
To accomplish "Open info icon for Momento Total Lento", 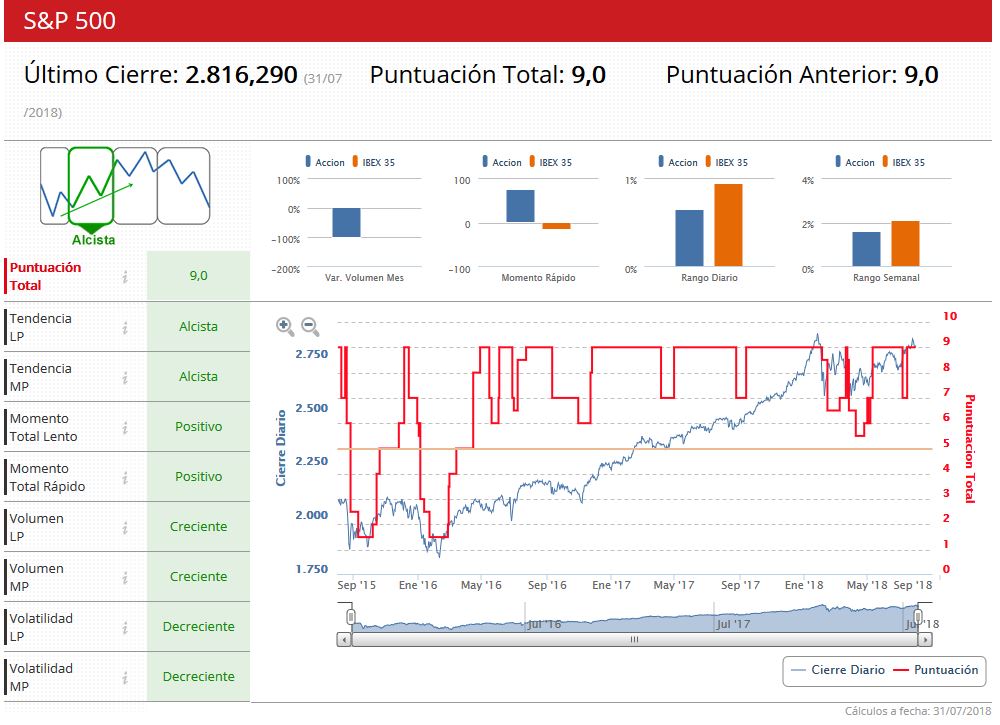I will 125,427.
